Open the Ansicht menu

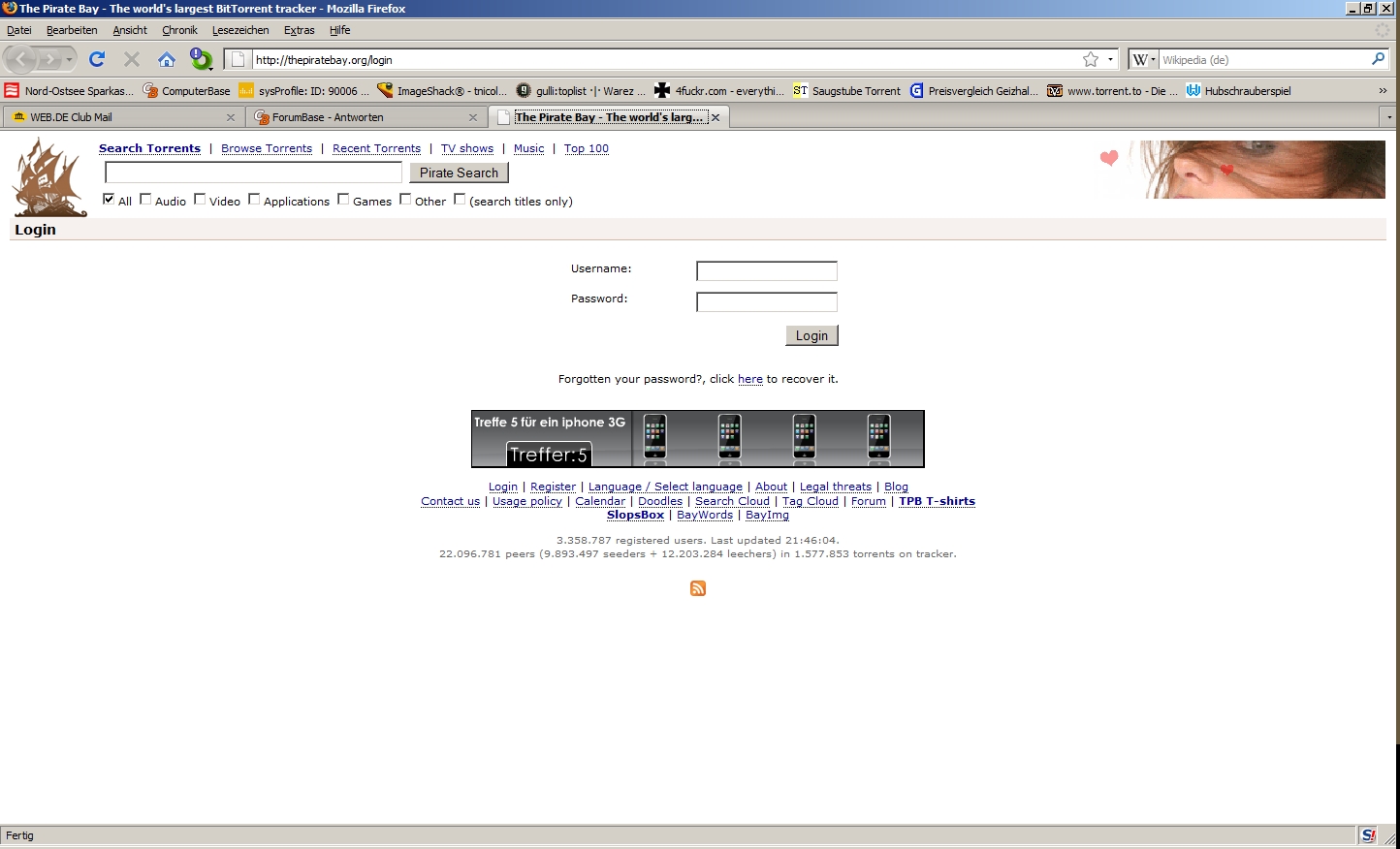(130, 30)
